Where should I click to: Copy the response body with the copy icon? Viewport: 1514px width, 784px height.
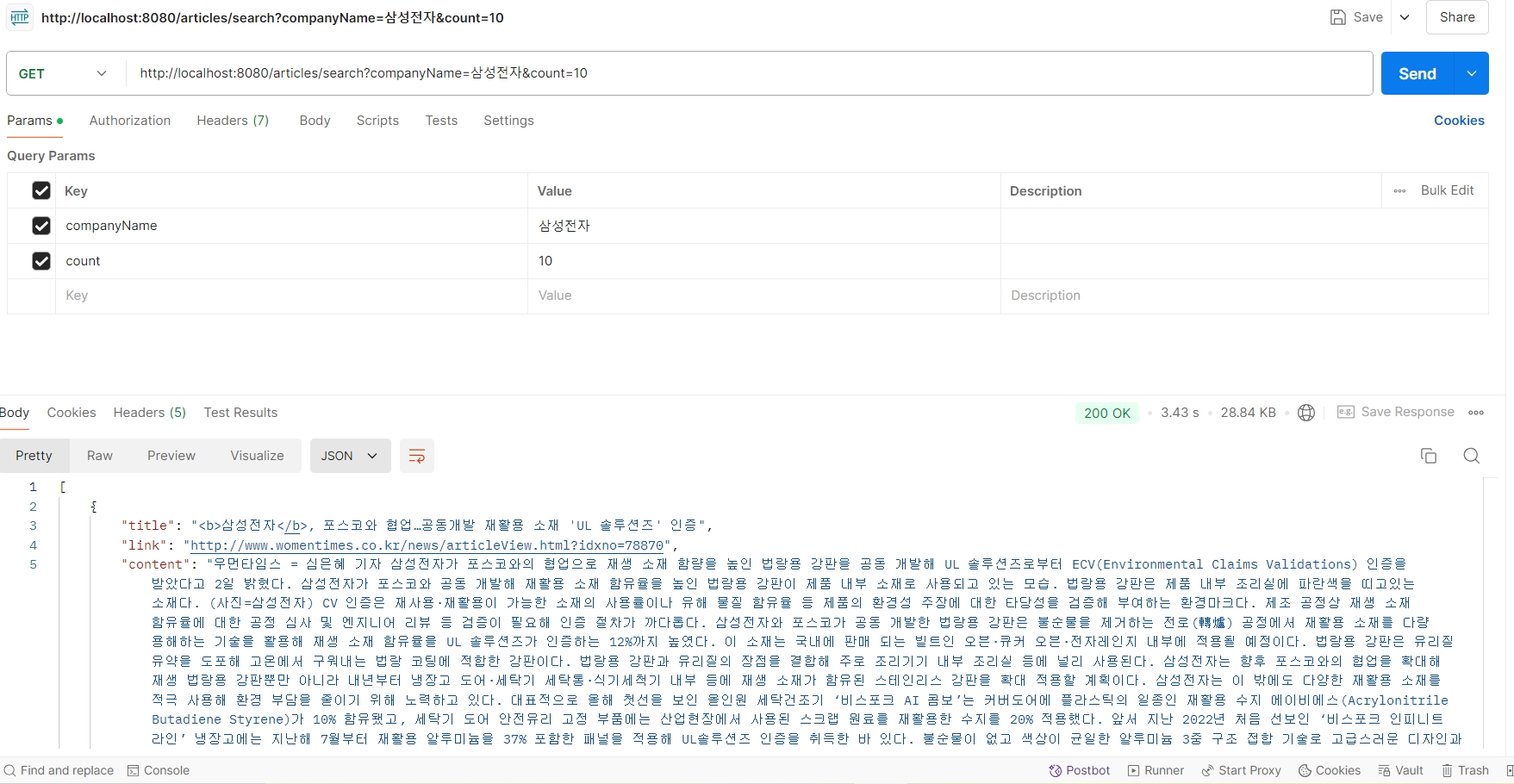(x=1428, y=456)
